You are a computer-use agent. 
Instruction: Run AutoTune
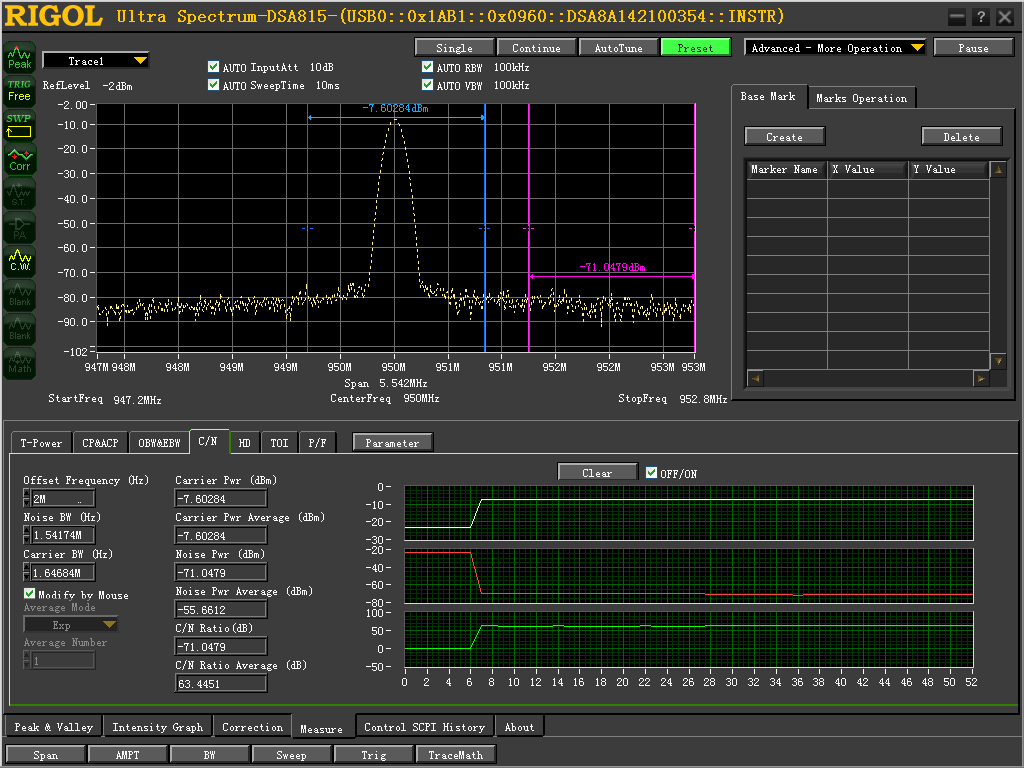pos(618,48)
